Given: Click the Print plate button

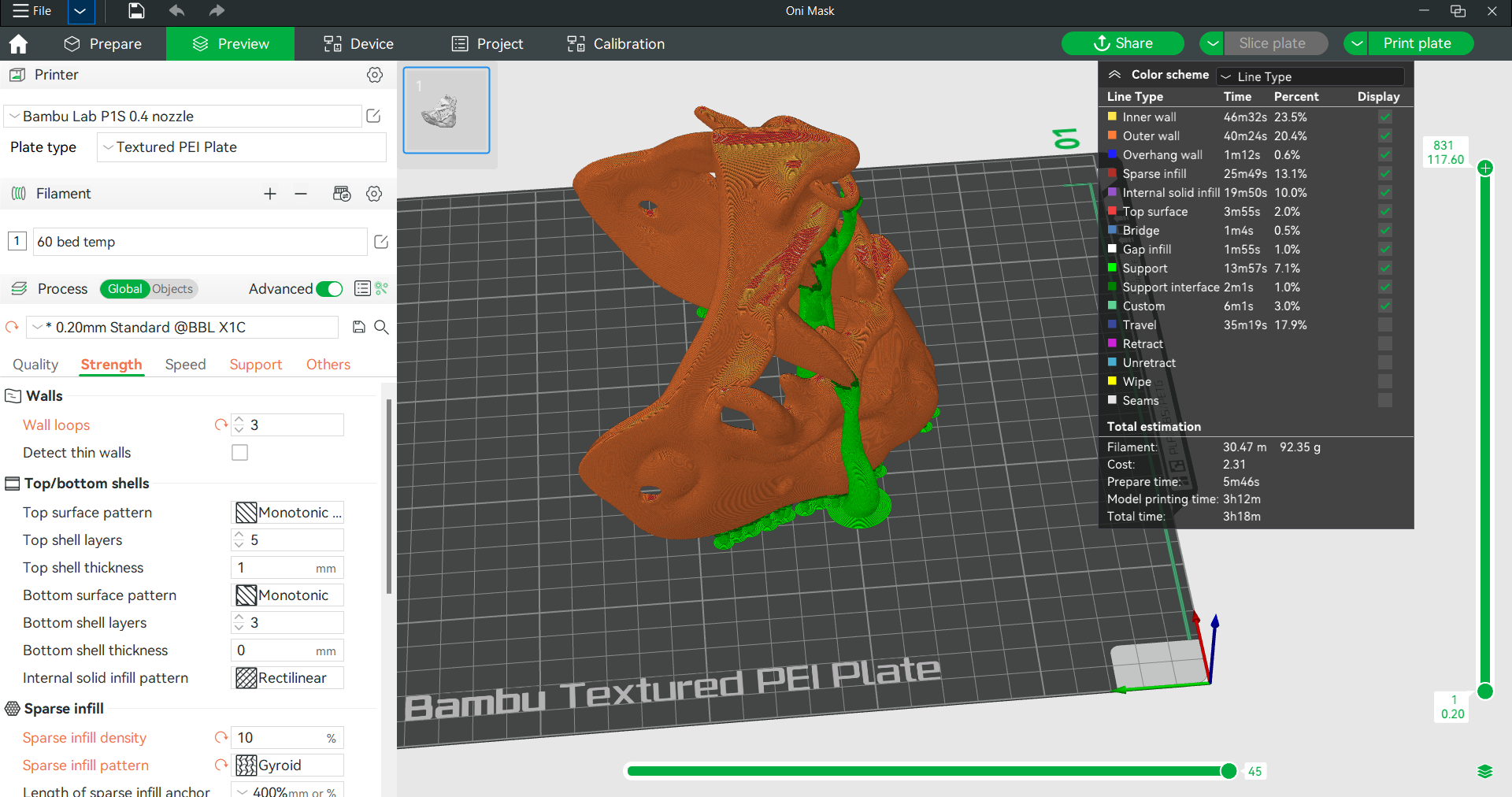Looking at the screenshot, I should pos(1417,43).
